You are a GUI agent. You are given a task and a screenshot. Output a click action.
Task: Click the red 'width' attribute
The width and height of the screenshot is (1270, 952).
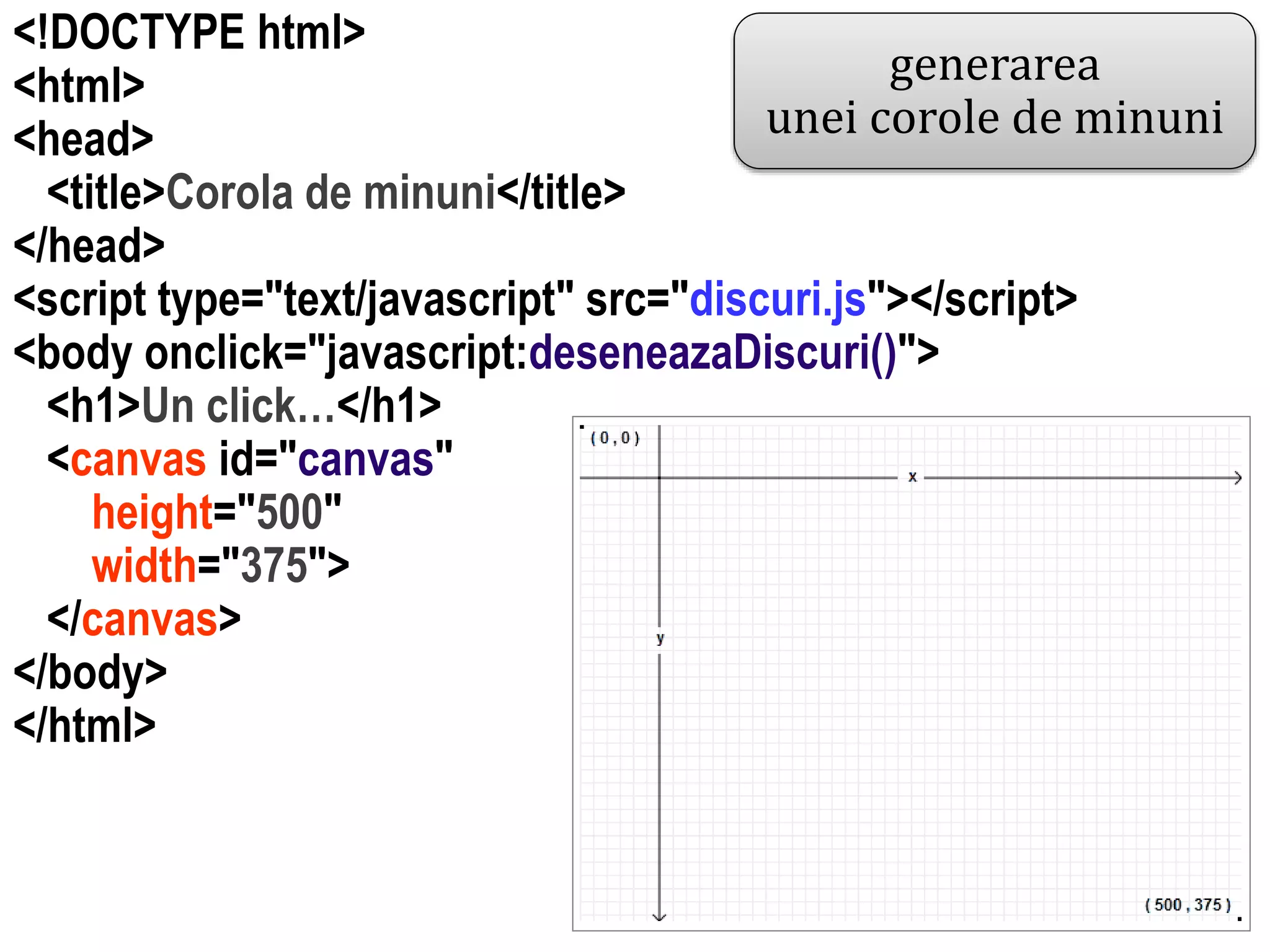click(x=144, y=566)
